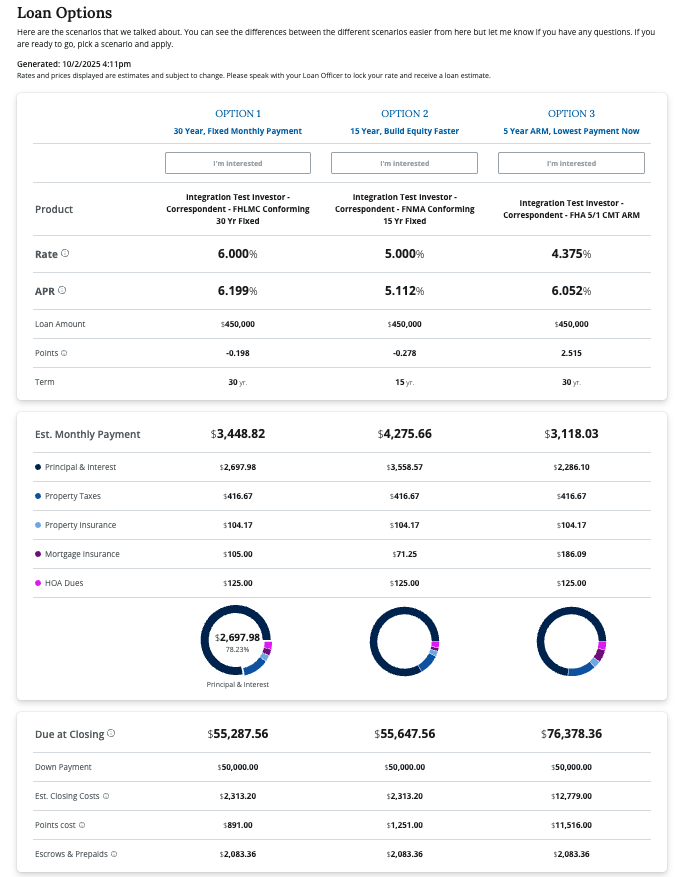This screenshot has width=677, height=877.
Task: Click the info icon next to Rate
Action: 65,253
